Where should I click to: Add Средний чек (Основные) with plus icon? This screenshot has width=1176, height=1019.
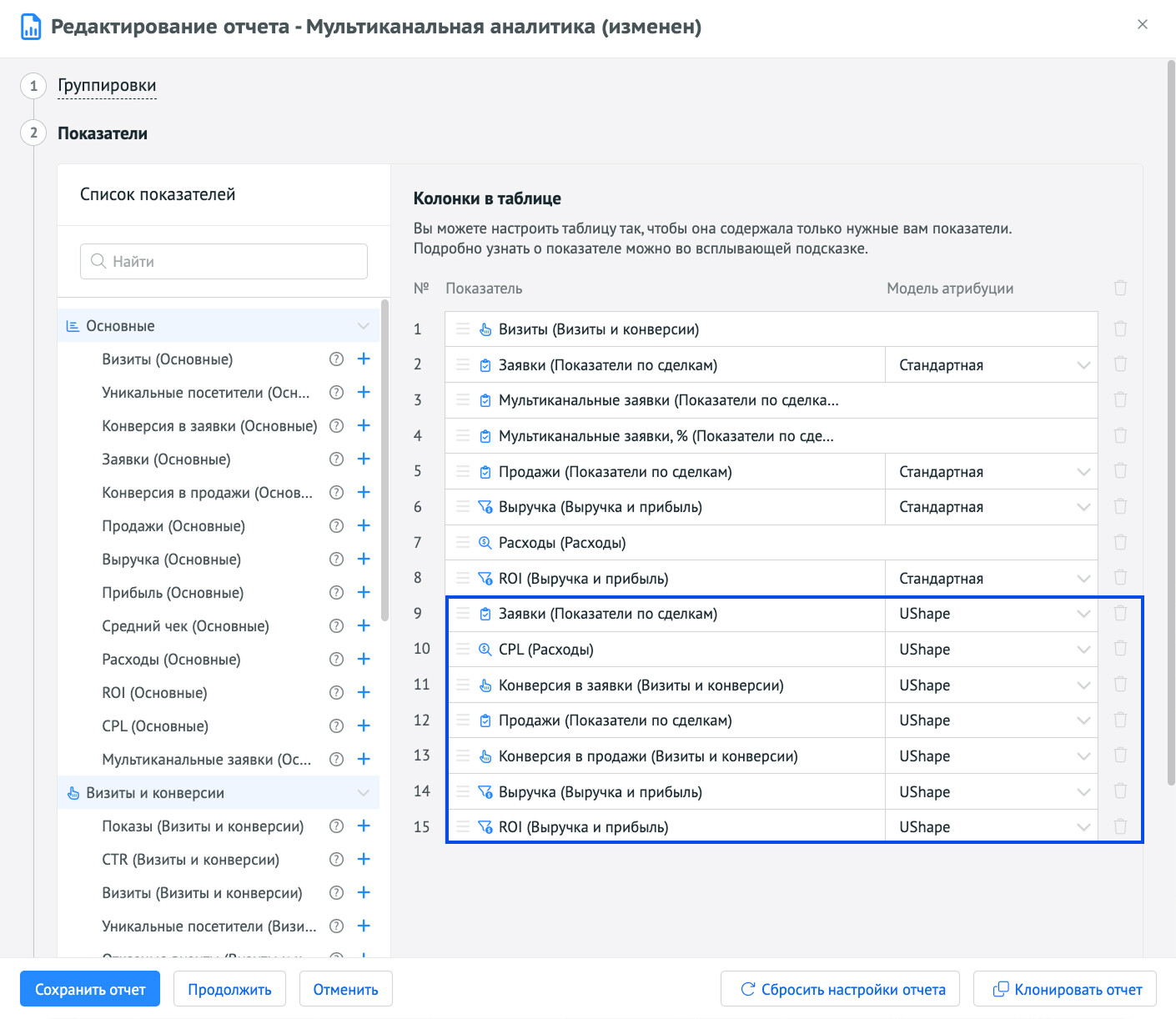point(364,625)
